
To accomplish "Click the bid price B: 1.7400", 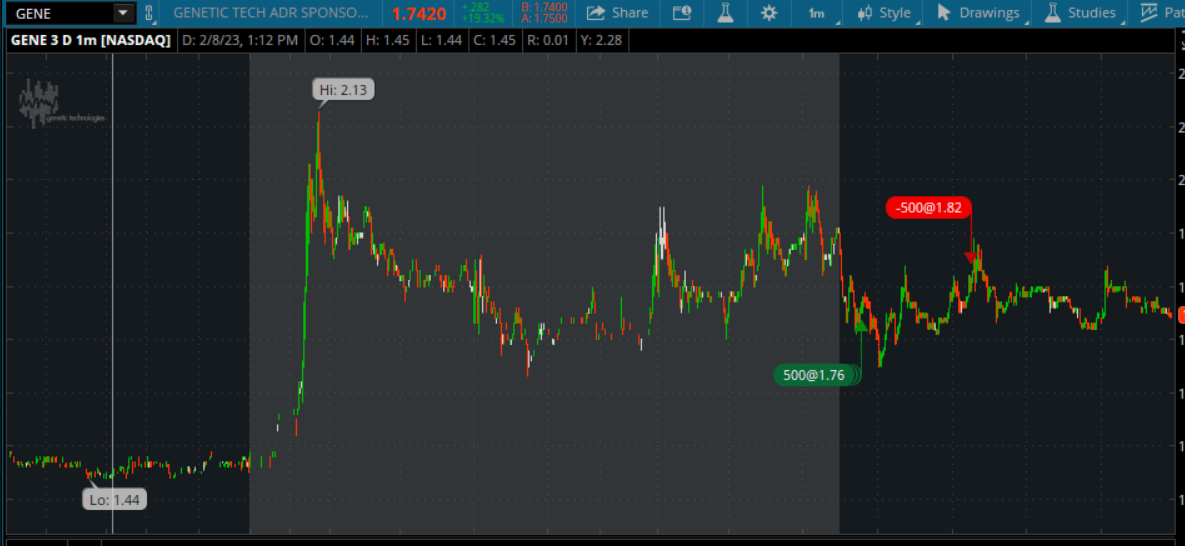I will 543,8.
